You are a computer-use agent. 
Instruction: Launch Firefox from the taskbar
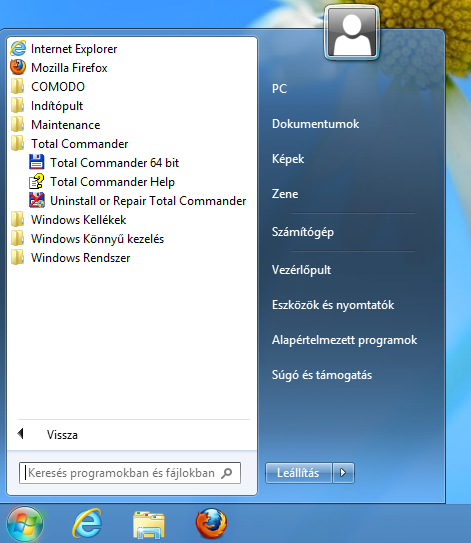pyautogui.click(x=211, y=524)
